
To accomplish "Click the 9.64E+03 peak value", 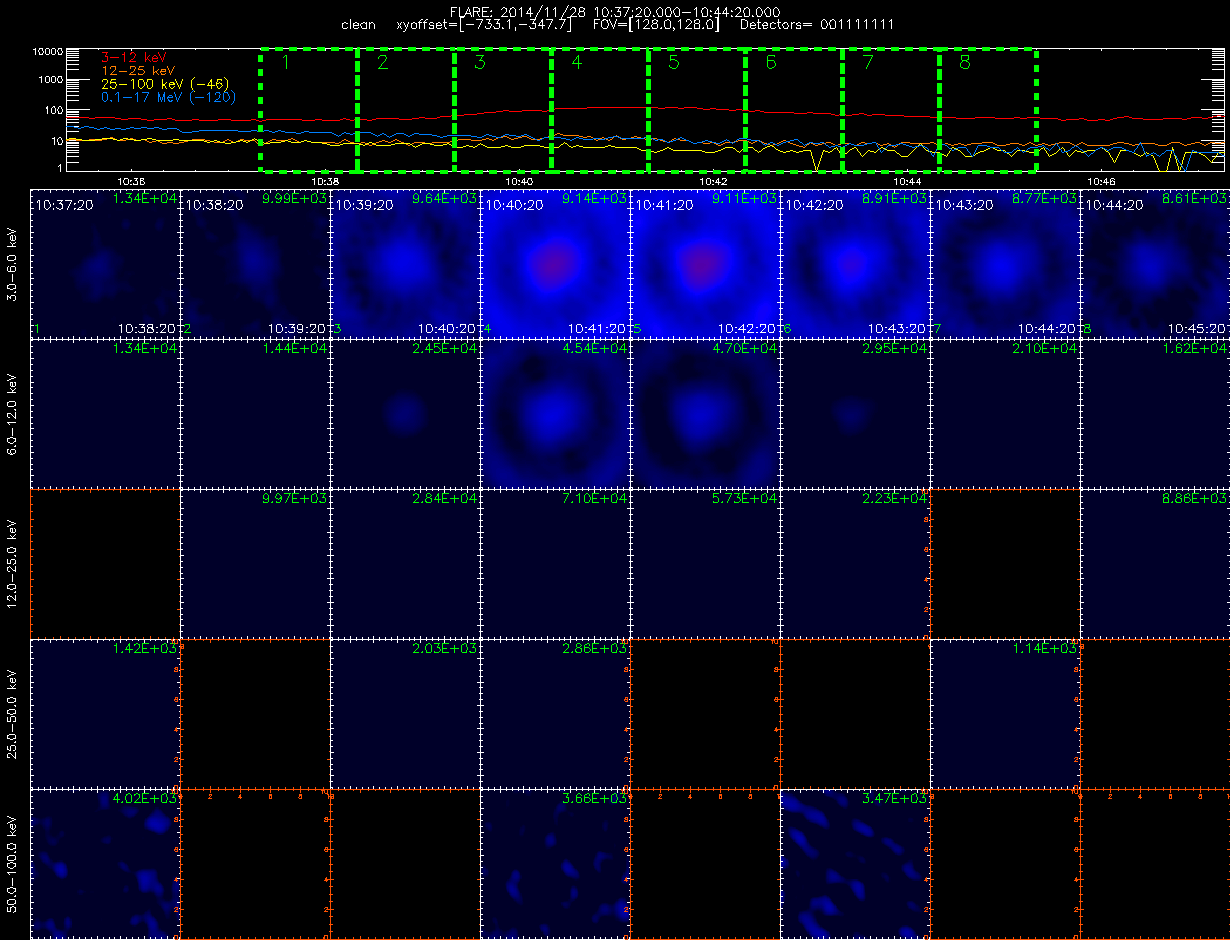I will click(445, 199).
